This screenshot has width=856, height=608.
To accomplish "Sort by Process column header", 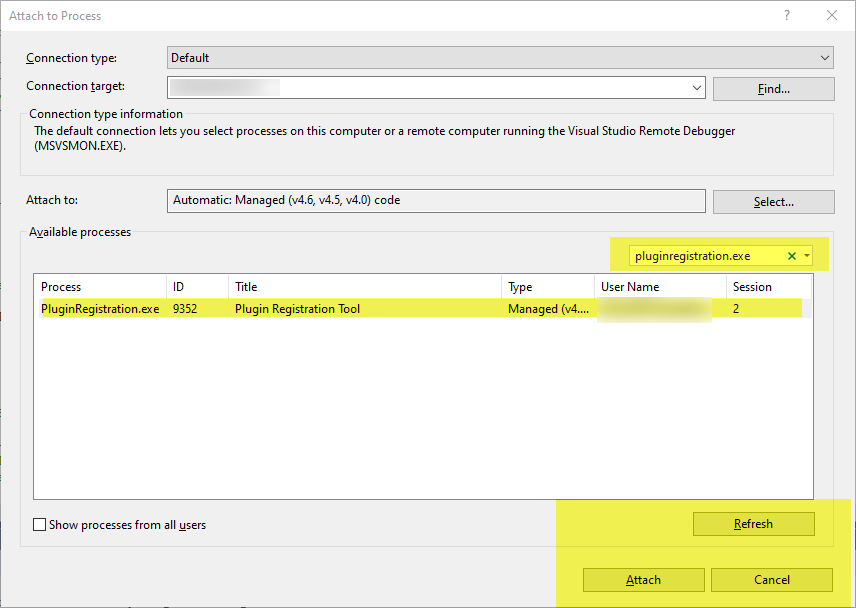I will pyautogui.click(x=100, y=287).
